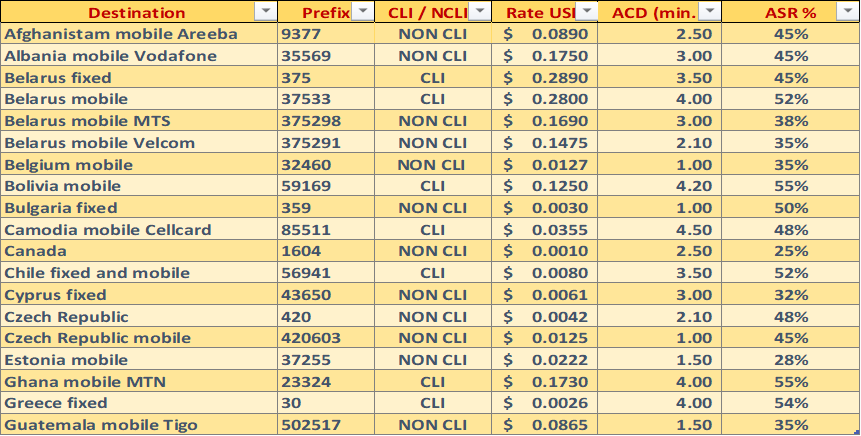Click prefix cell 375291
The image size is (861, 436).
click(326, 143)
